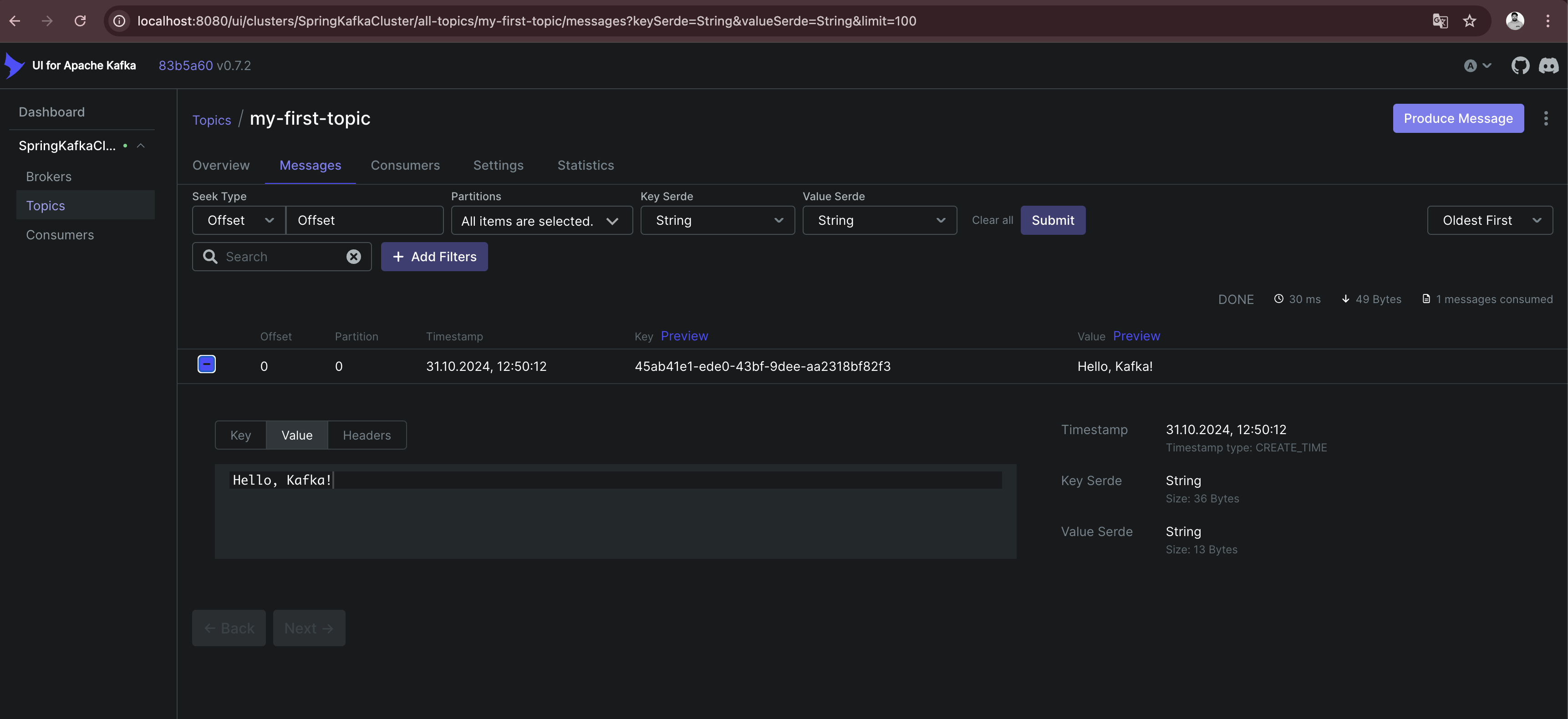Click the '30 ms' elapsed time status
This screenshot has height=719, width=1568.
[1304, 299]
